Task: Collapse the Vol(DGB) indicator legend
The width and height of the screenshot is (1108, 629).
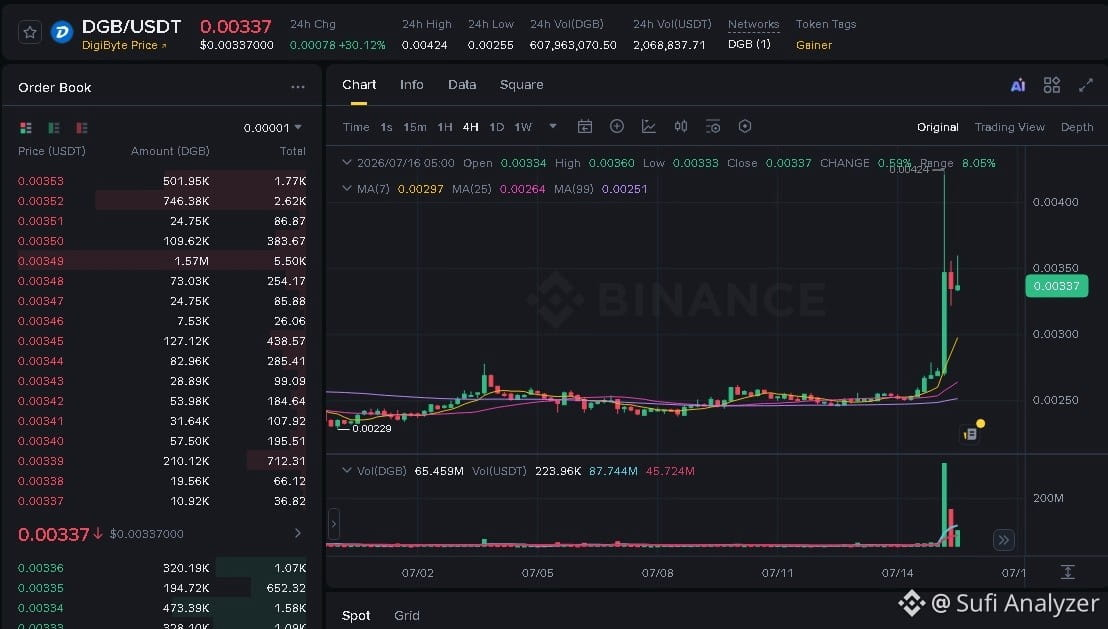Action: [x=346, y=470]
